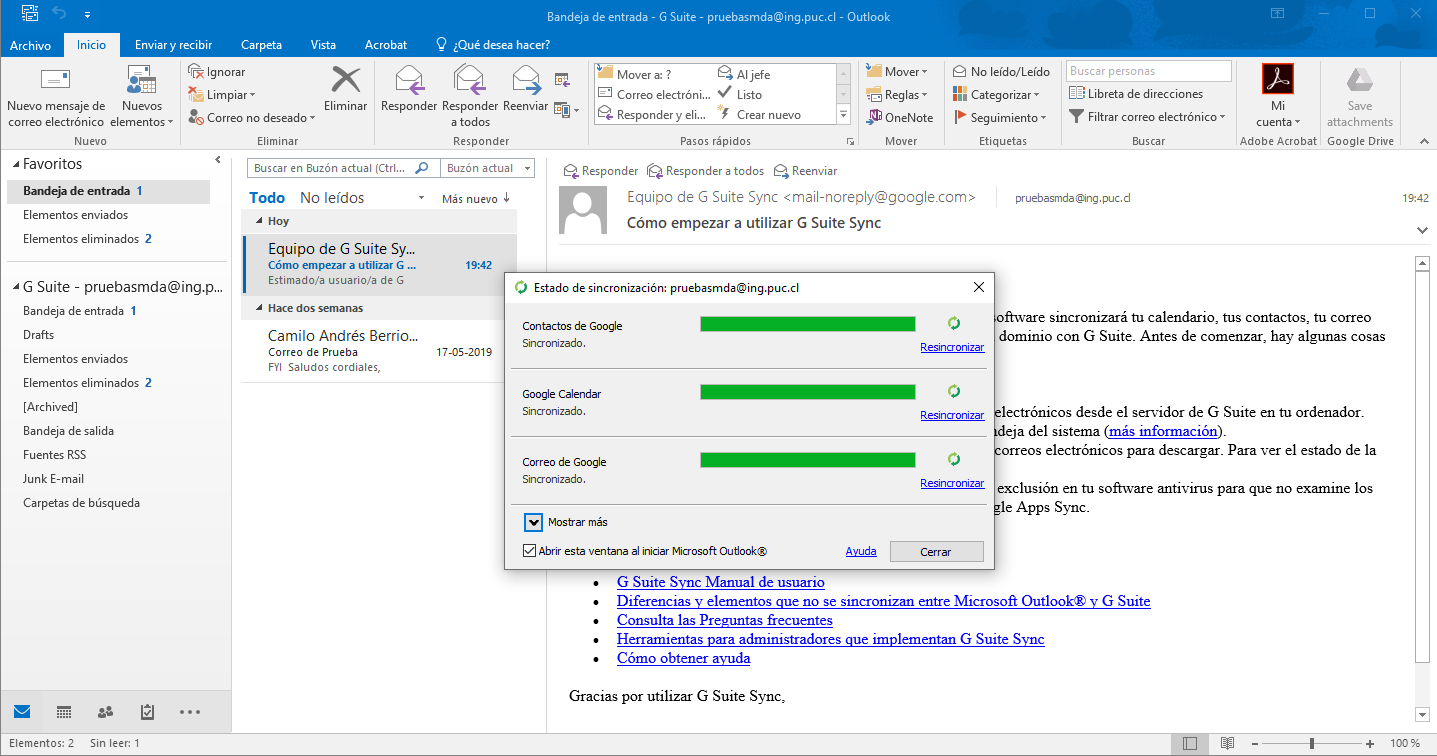Expand the Pasos rápidos gallery
The height and width of the screenshot is (756, 1437).
point(843,116)
